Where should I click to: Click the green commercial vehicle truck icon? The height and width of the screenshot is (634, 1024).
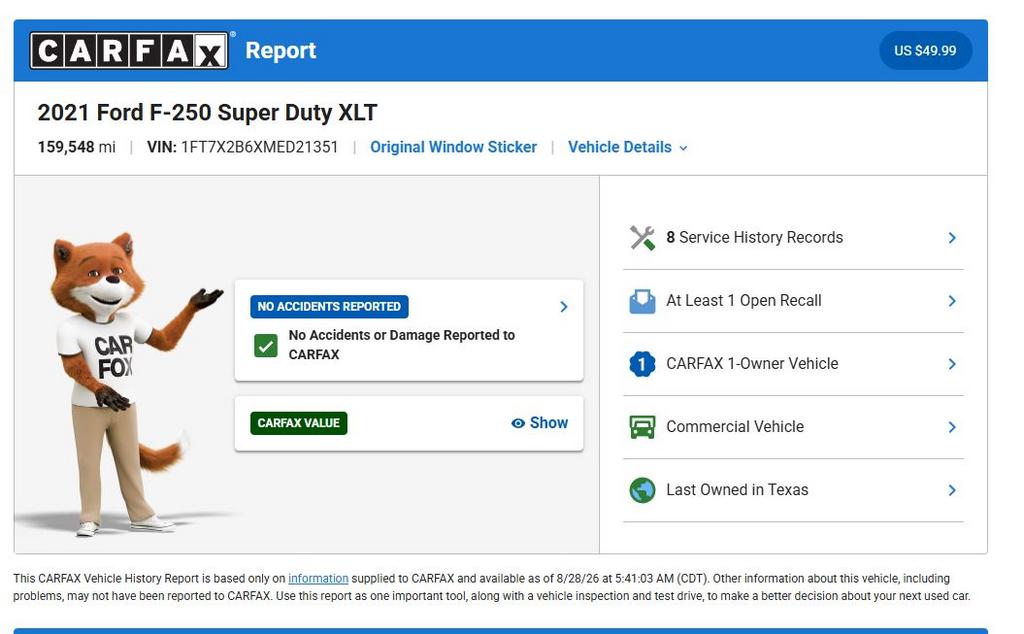(642, 427)
